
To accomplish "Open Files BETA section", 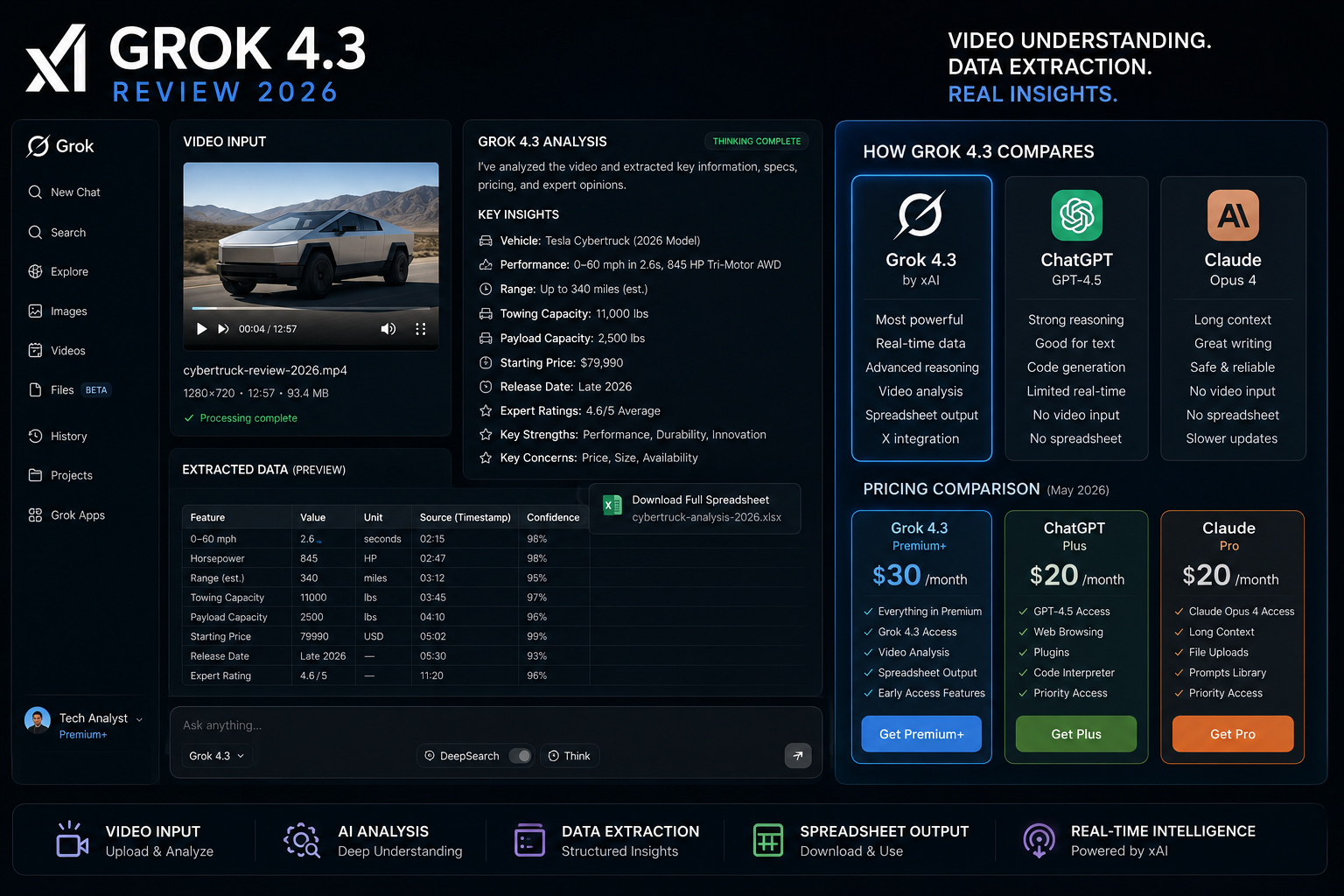I will pos(69,390).
